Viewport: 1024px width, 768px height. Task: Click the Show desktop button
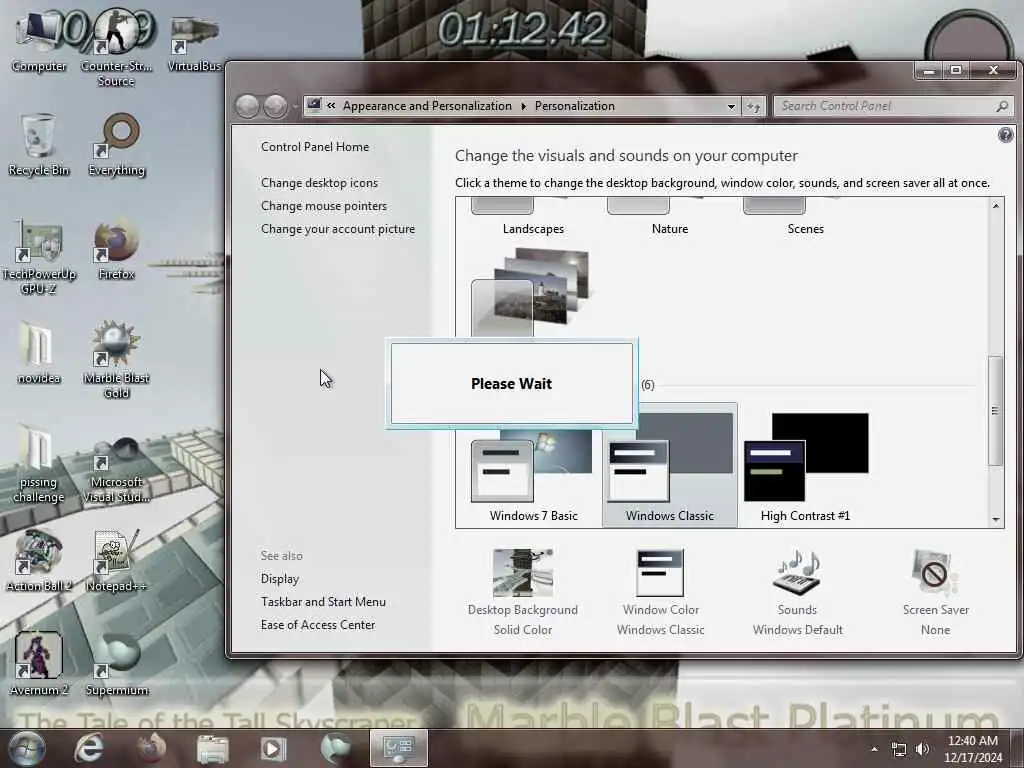tap(1018, 748)
